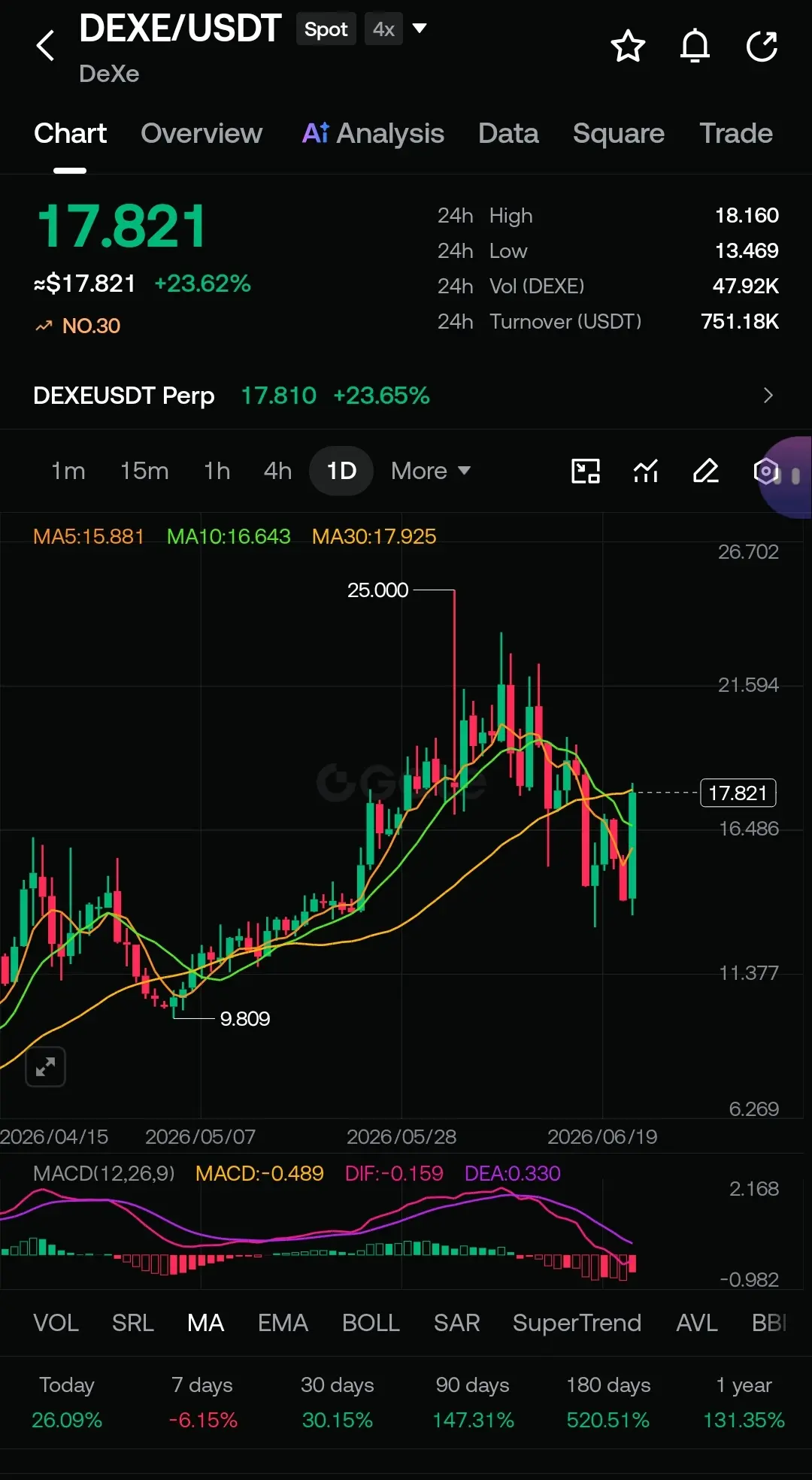
Task: Tap the Today 26.09% performance cell
Action: pos(67,1403)
